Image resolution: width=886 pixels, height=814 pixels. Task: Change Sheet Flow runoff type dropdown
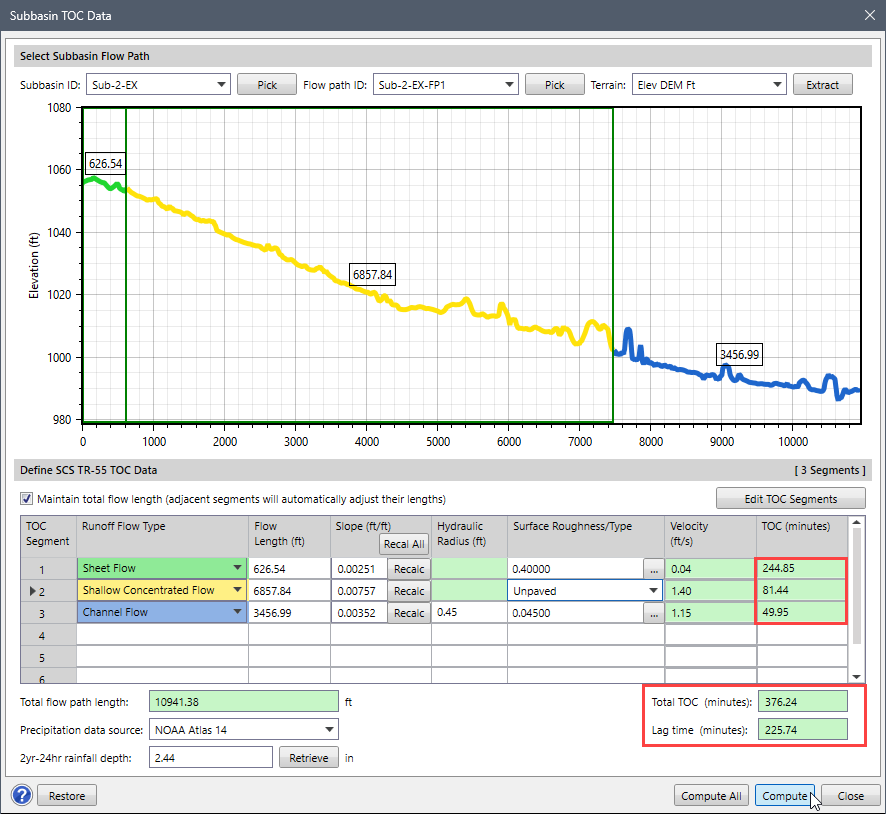(237, 569)
